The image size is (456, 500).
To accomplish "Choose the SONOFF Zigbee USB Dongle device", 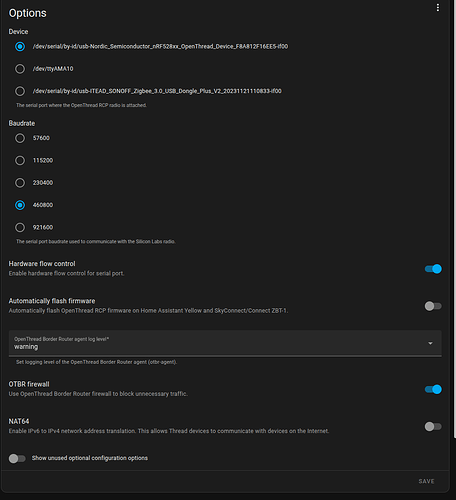I will coord(20,91).
